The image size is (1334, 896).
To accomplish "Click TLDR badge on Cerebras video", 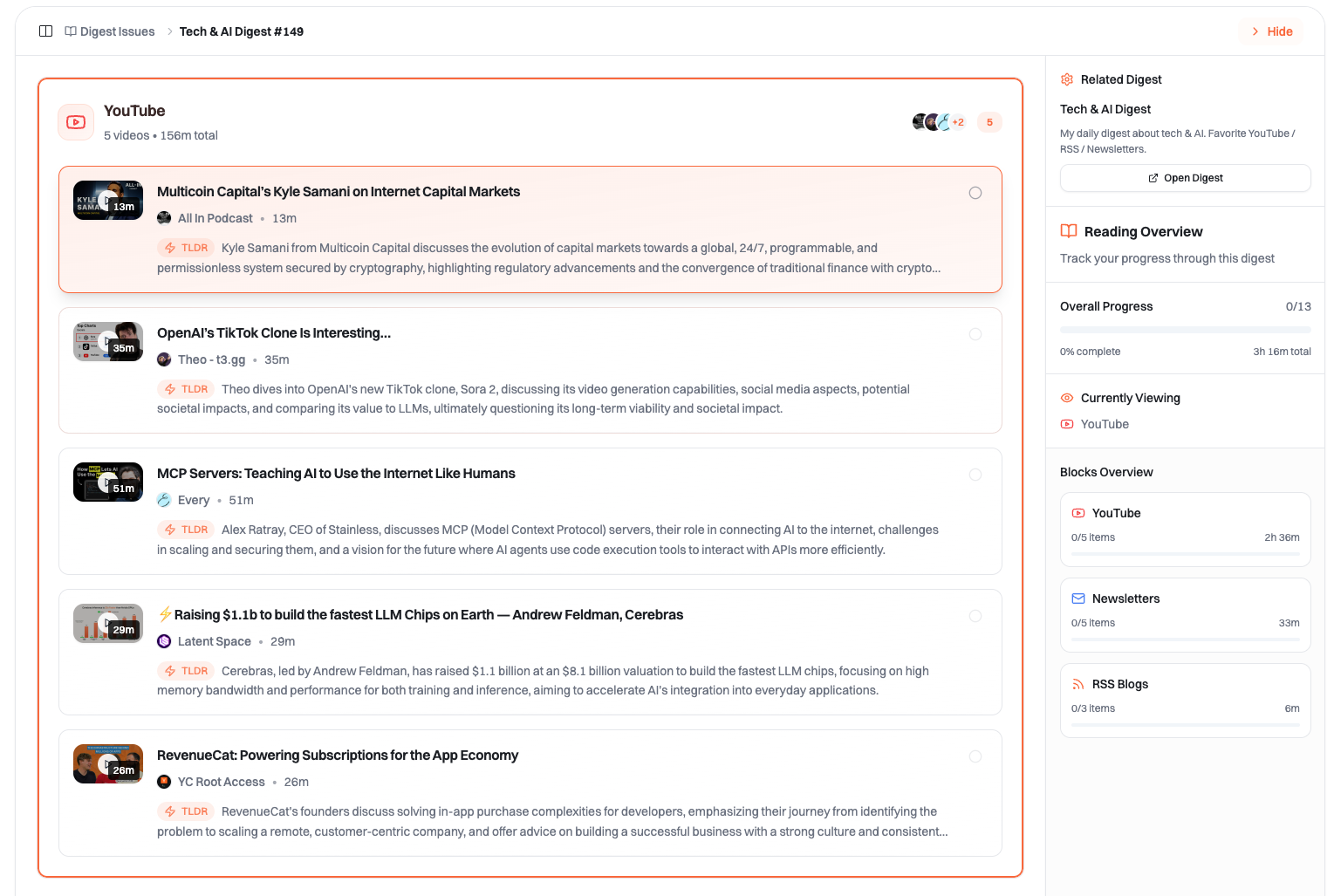I will click(186, 671).
